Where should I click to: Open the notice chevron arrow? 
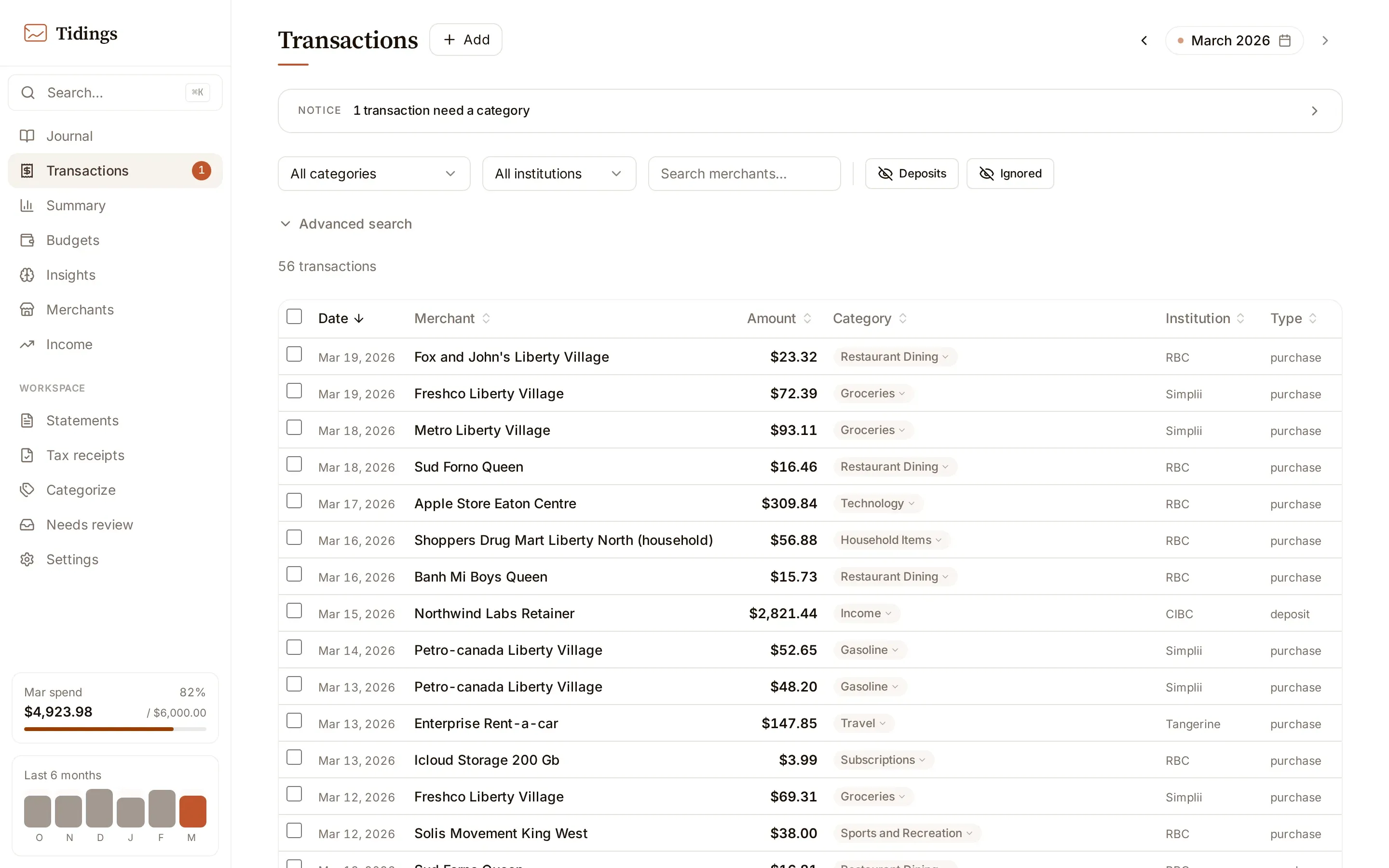pos(1314,111)
